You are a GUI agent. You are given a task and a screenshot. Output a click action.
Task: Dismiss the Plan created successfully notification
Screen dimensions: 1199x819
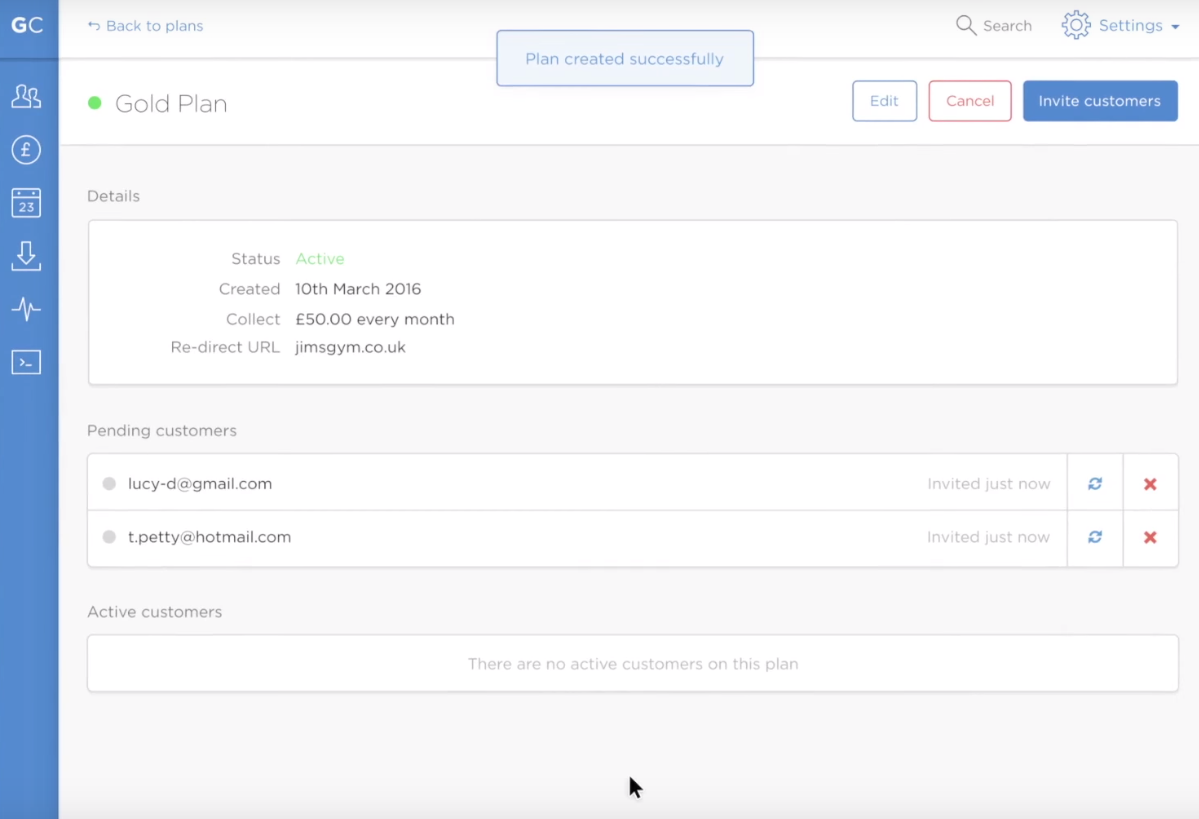point(625,59)
